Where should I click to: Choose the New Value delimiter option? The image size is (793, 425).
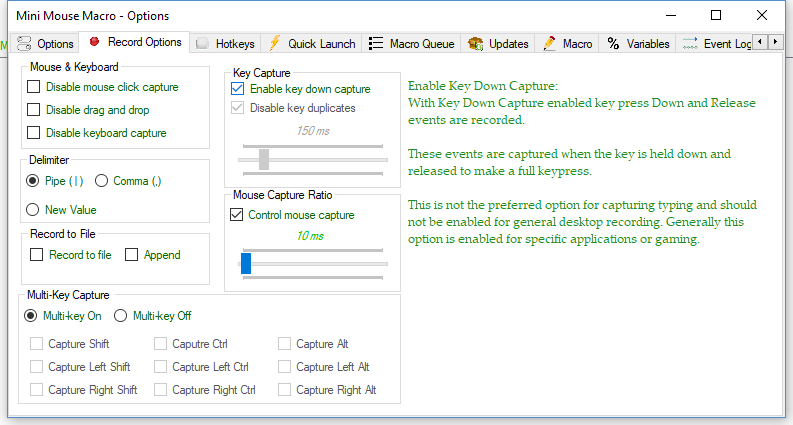pyautogui.click(x=32, y=209)
